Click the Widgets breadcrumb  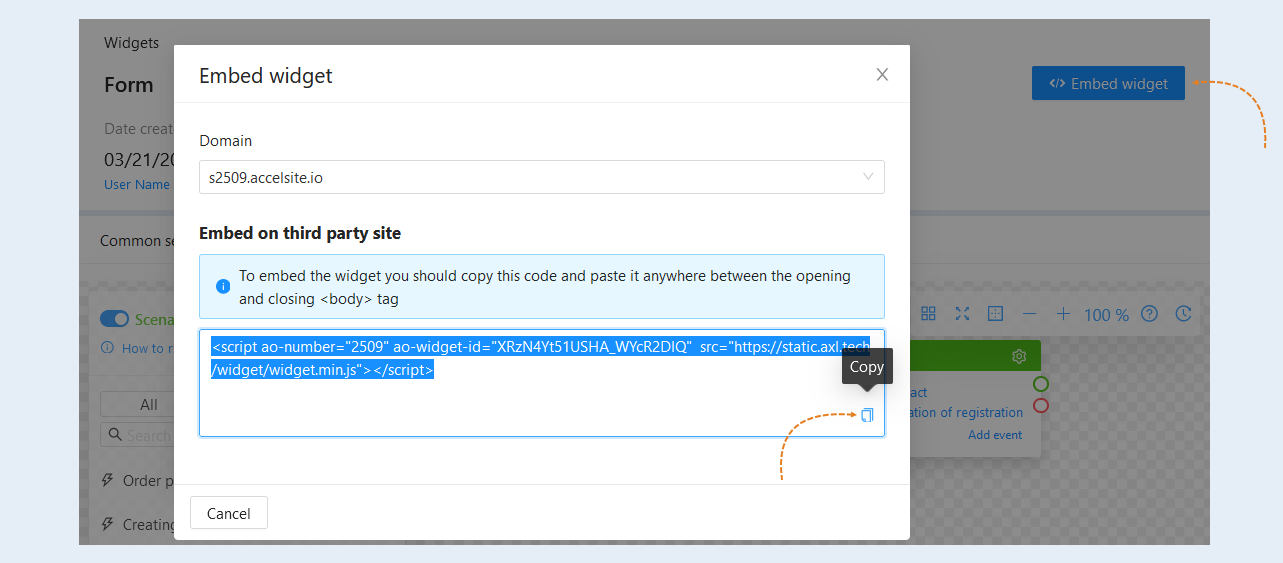click(x=131, y=43)
